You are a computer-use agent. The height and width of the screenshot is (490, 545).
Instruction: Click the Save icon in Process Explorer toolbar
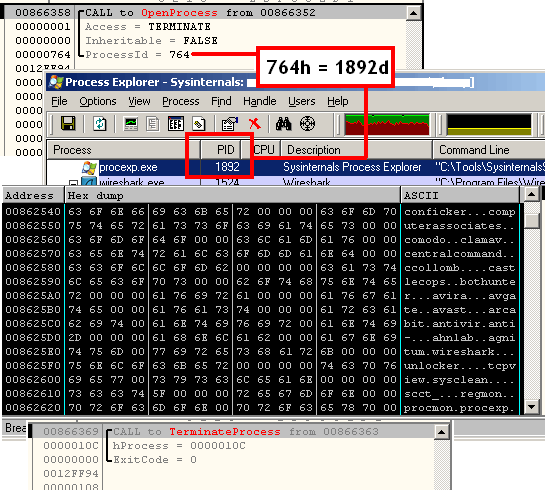[68, 124]
